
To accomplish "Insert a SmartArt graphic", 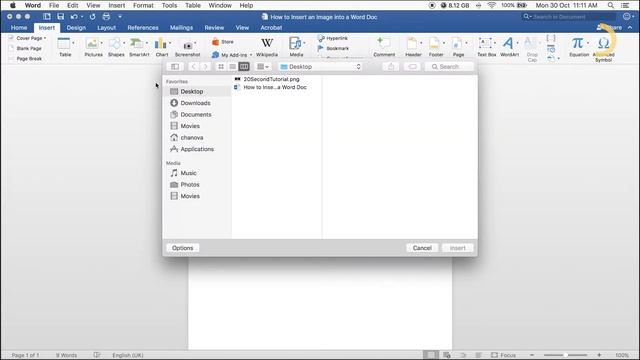I will tap(139, 47).
